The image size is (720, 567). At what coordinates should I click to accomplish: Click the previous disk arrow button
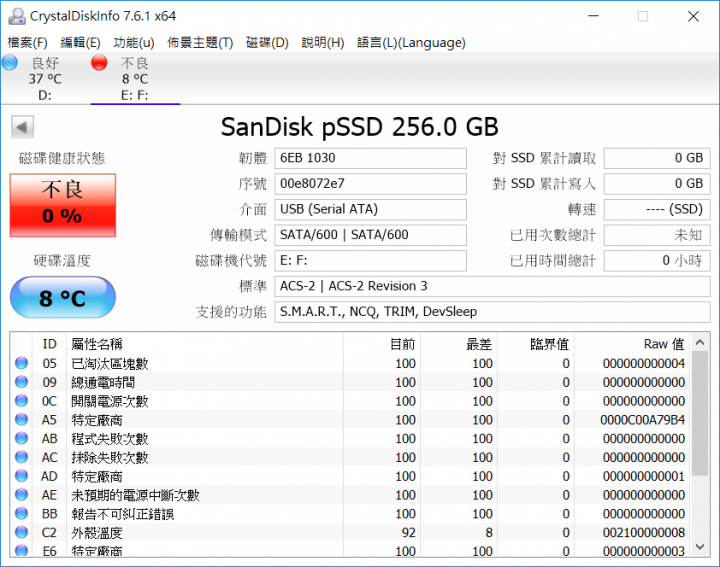(22, 127)
